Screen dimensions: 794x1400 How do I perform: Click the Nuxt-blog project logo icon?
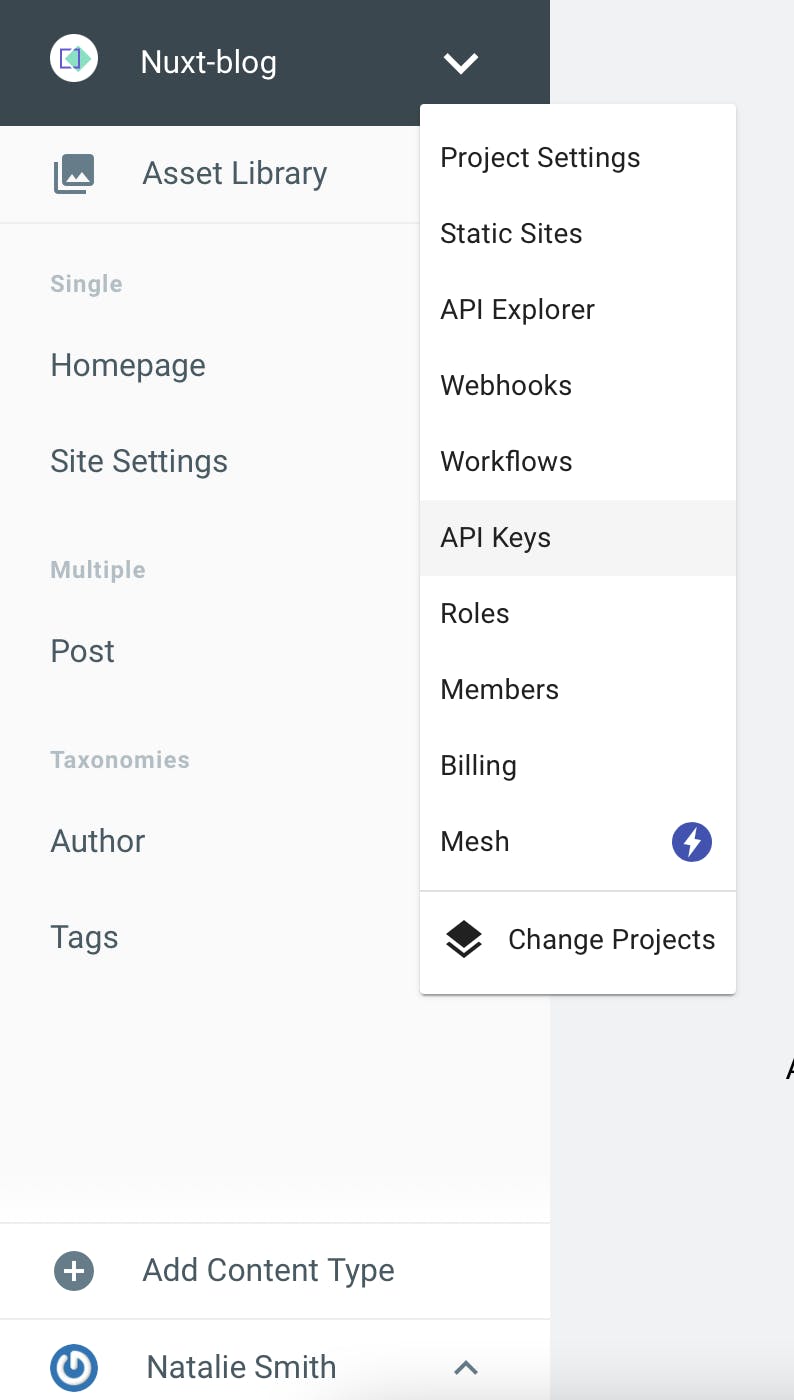tap(74, 59)
